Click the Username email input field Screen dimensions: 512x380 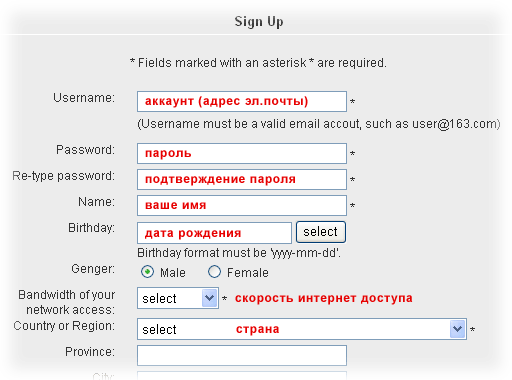point(242,101)
